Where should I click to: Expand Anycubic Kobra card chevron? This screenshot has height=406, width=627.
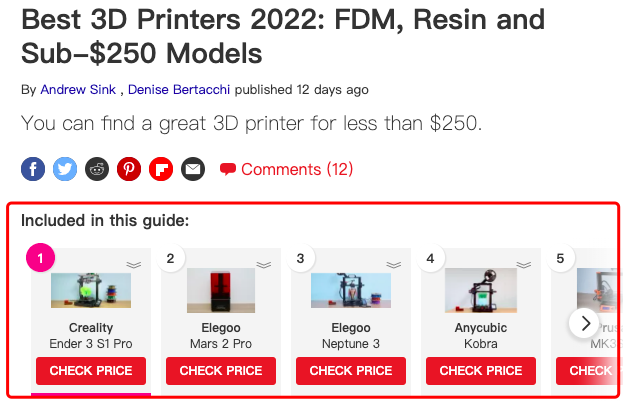tap(523, 265)
